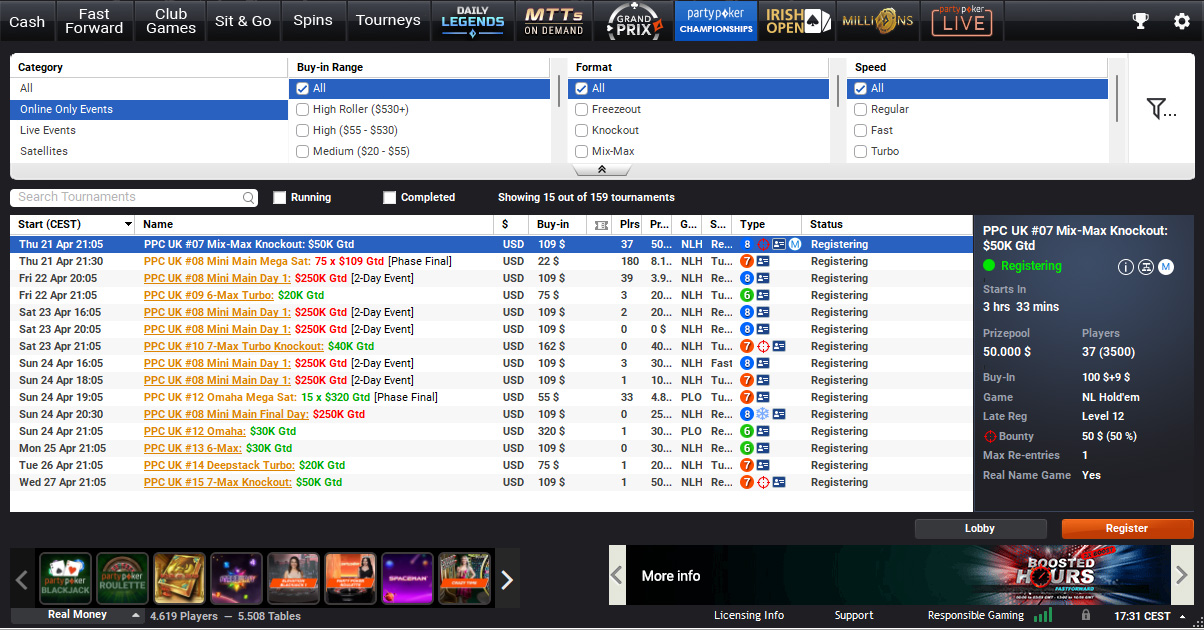Click the trophy leaderboard icon
The height and width of the screenshot is (630, 1204).
point(1140,21)
